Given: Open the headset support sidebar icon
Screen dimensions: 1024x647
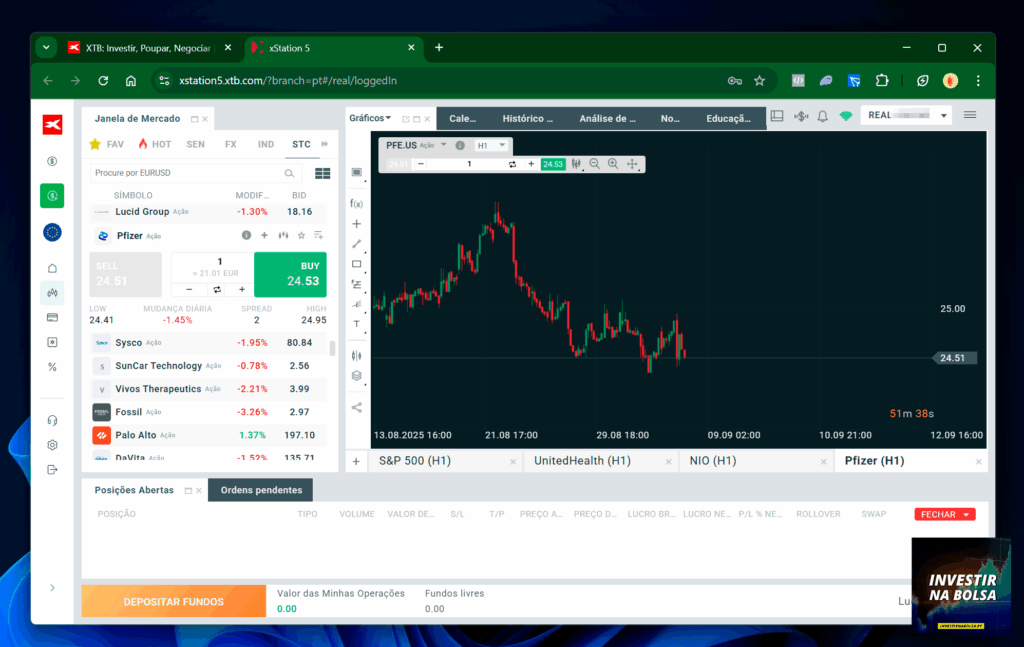Looking at the screenshot, I should pyautogui.click(x=52, y=420).
